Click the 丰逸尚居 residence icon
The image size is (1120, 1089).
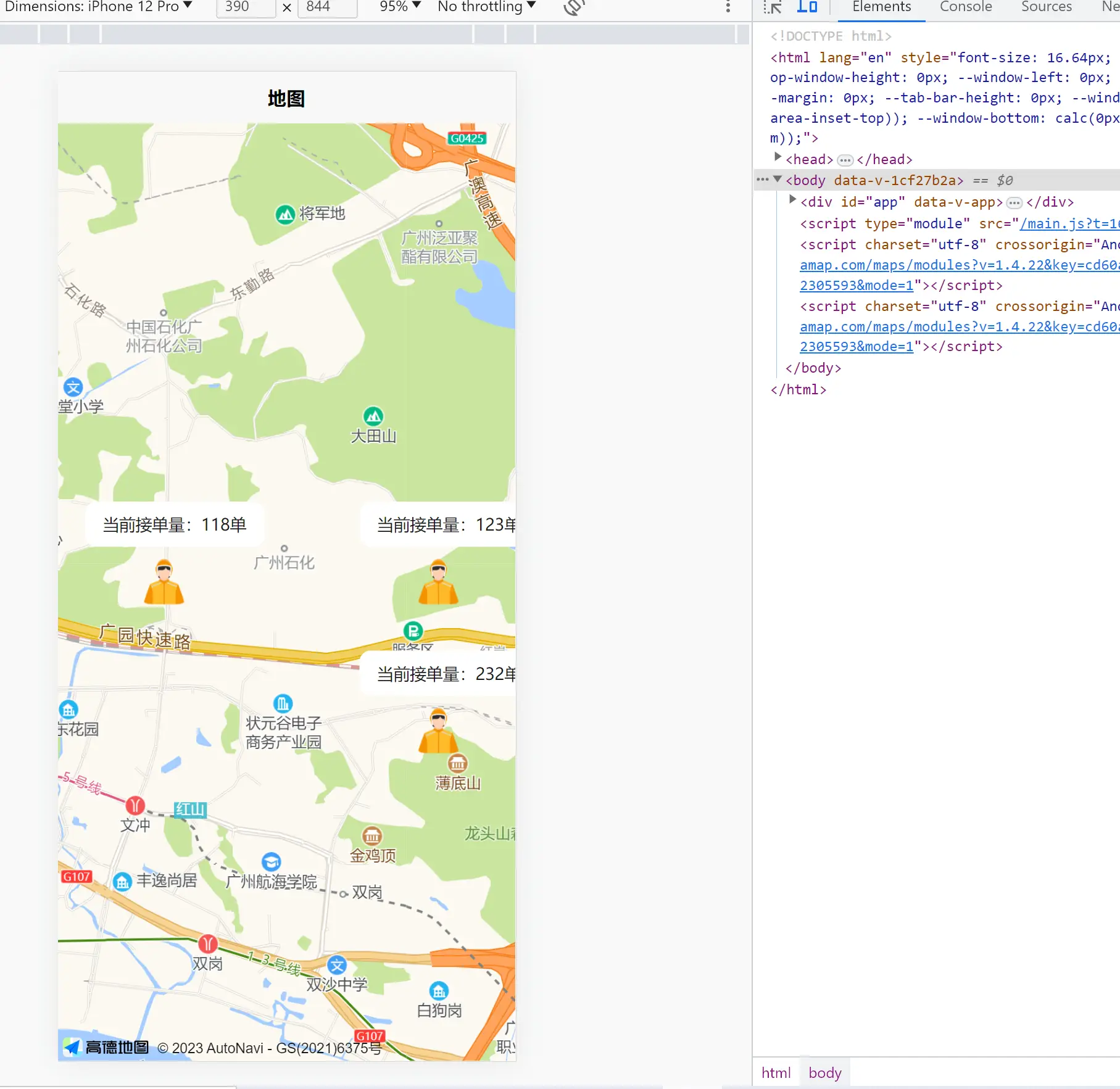click(123, 882)
